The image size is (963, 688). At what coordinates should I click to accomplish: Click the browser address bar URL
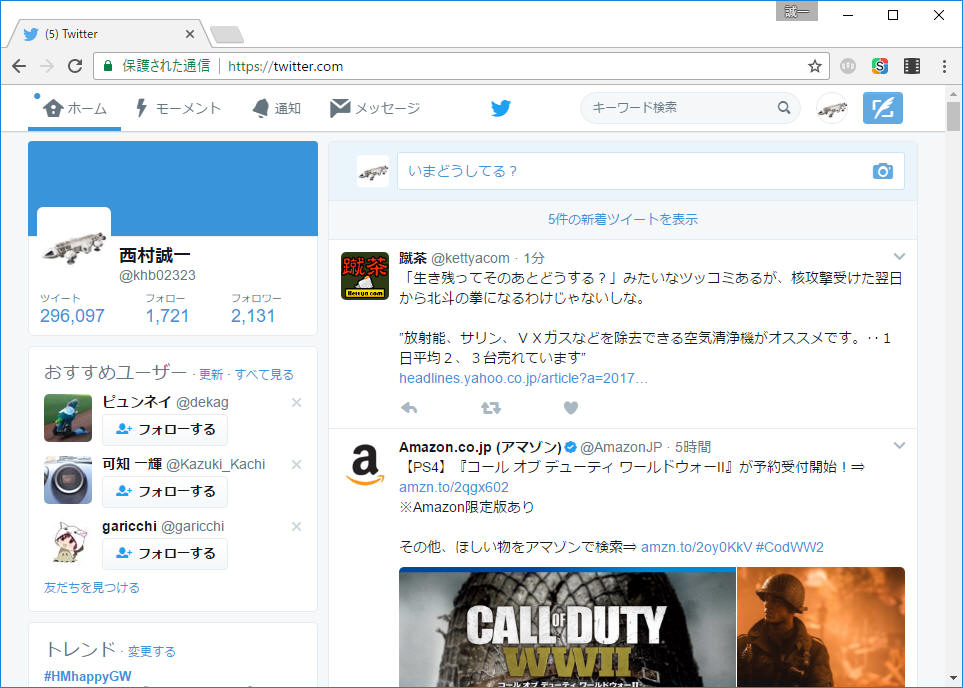tap(286, 66)
